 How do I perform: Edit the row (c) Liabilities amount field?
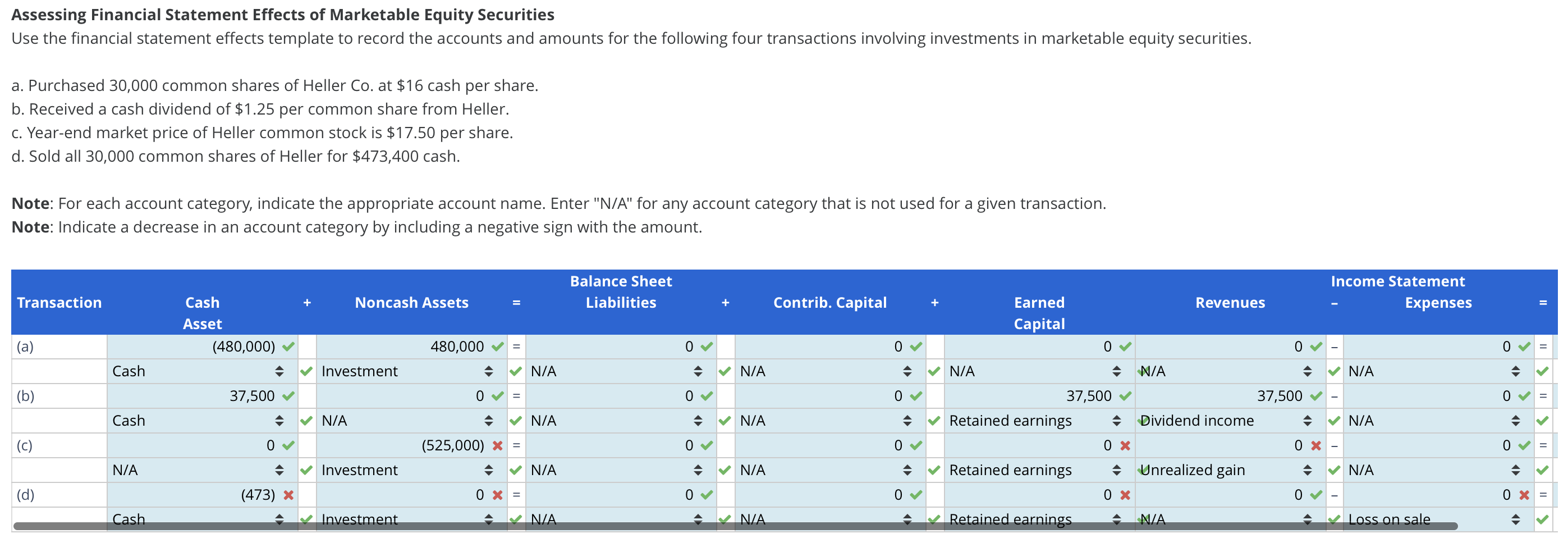621,445
